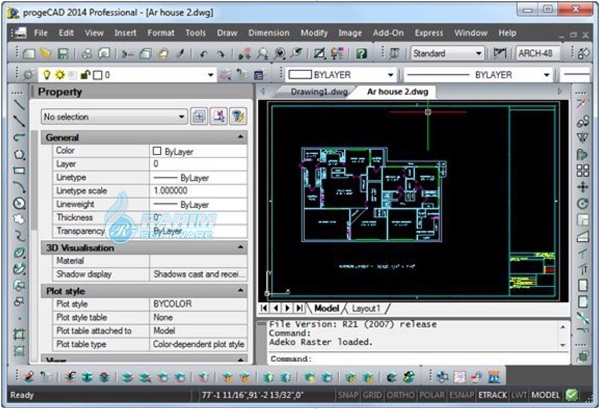Go to last layout tab arrow

(x=300, y=308)
